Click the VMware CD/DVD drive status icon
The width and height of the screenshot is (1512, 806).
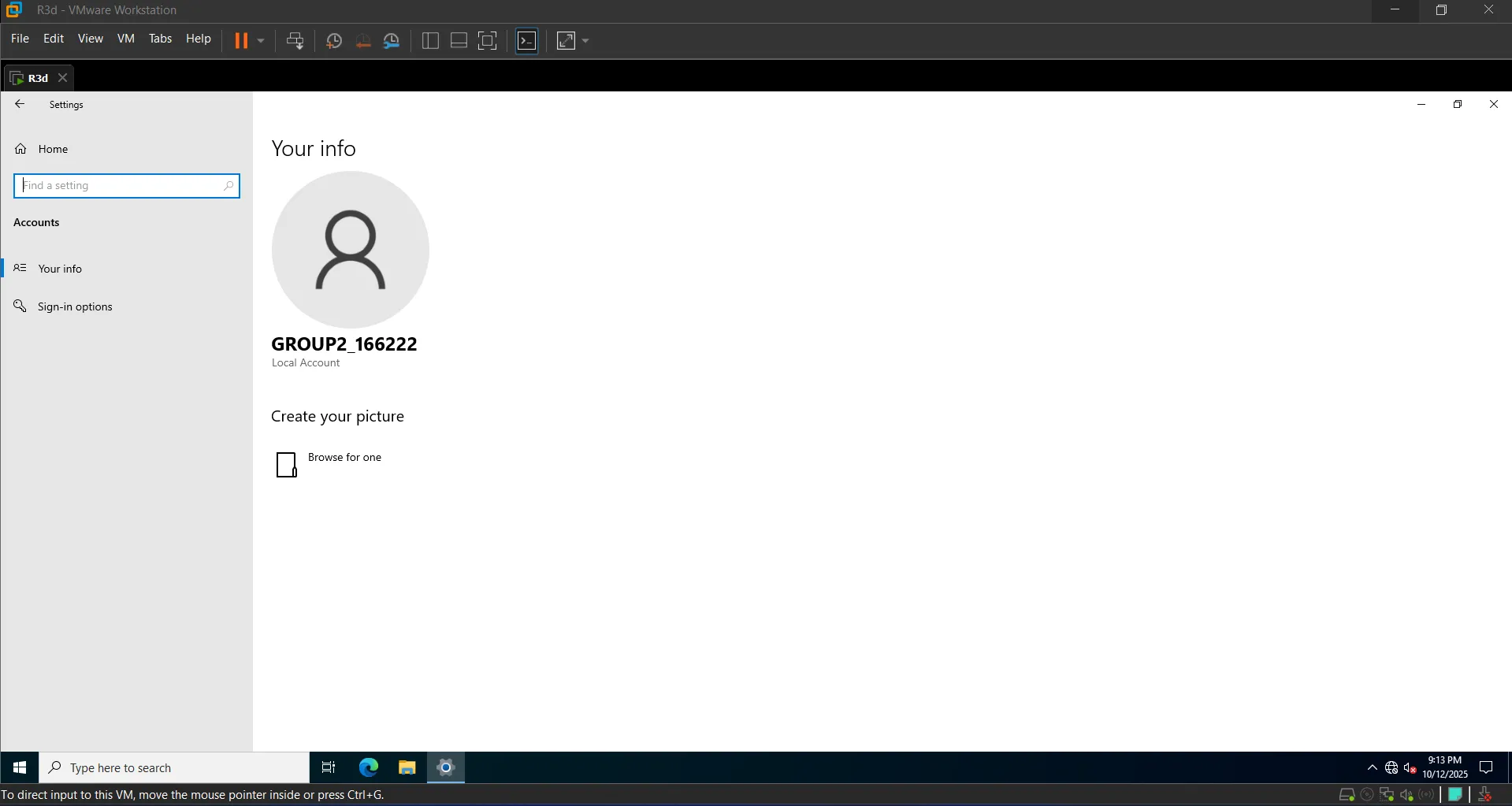point(1367,795)
